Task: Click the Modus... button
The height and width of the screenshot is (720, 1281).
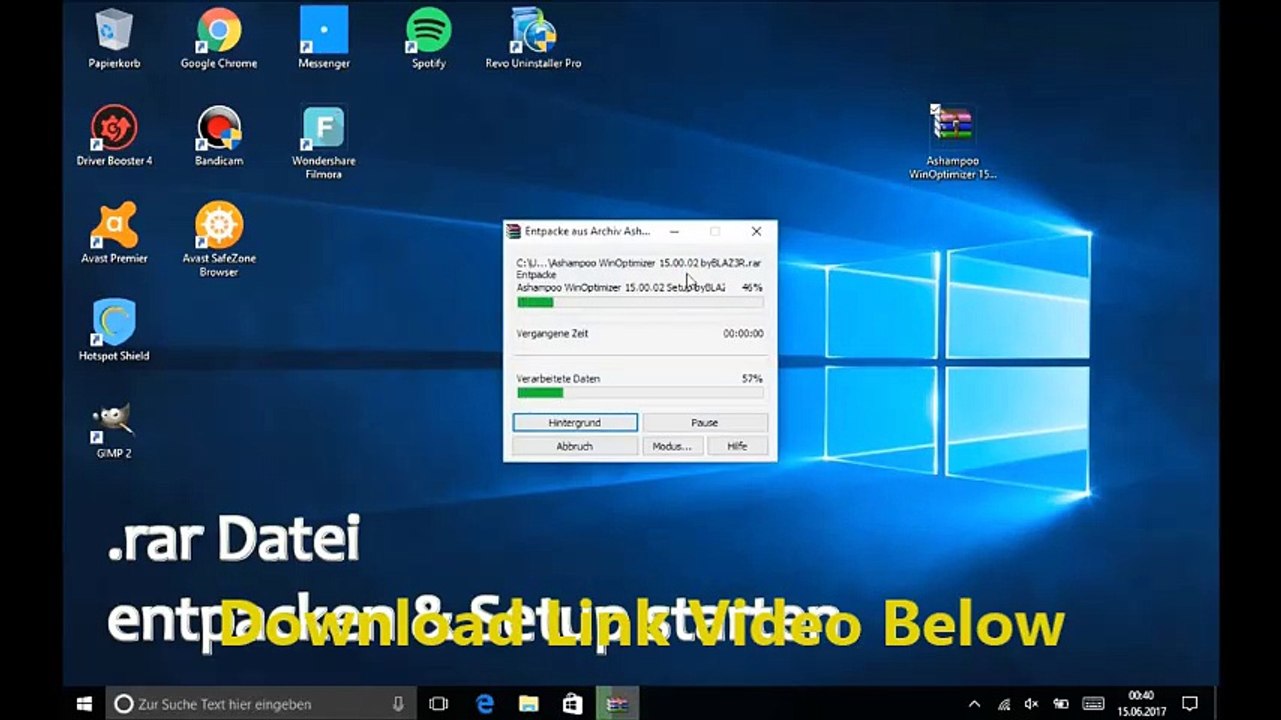Action: (672, 446)
